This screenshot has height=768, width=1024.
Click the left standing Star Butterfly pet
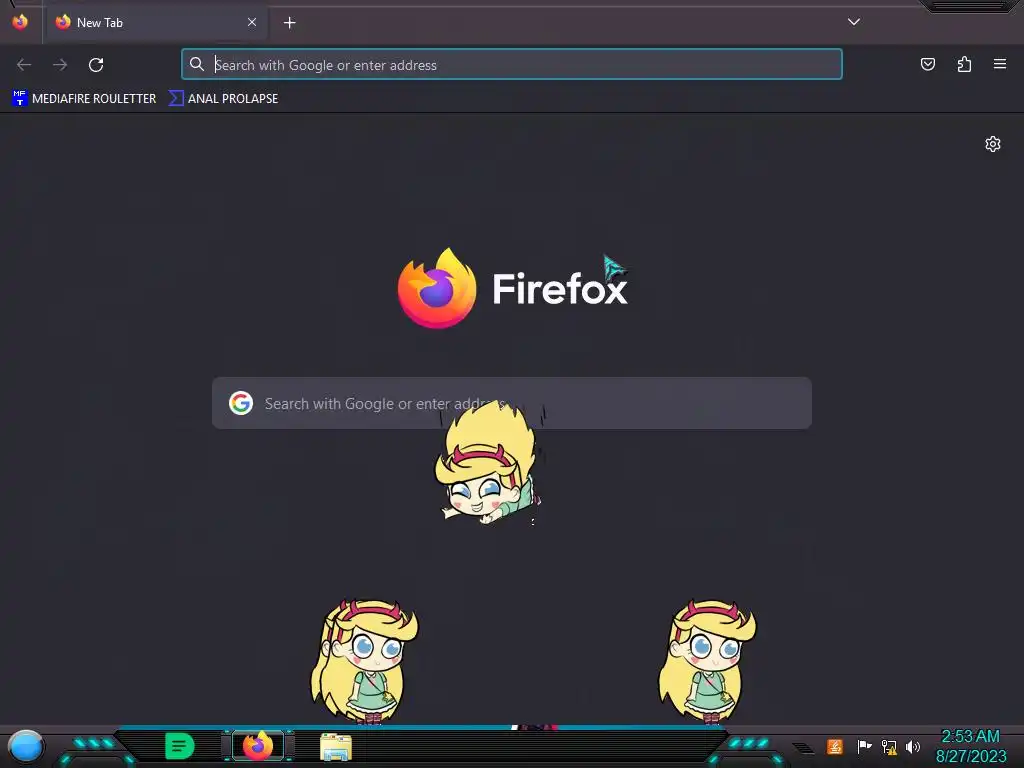point(364,661)
